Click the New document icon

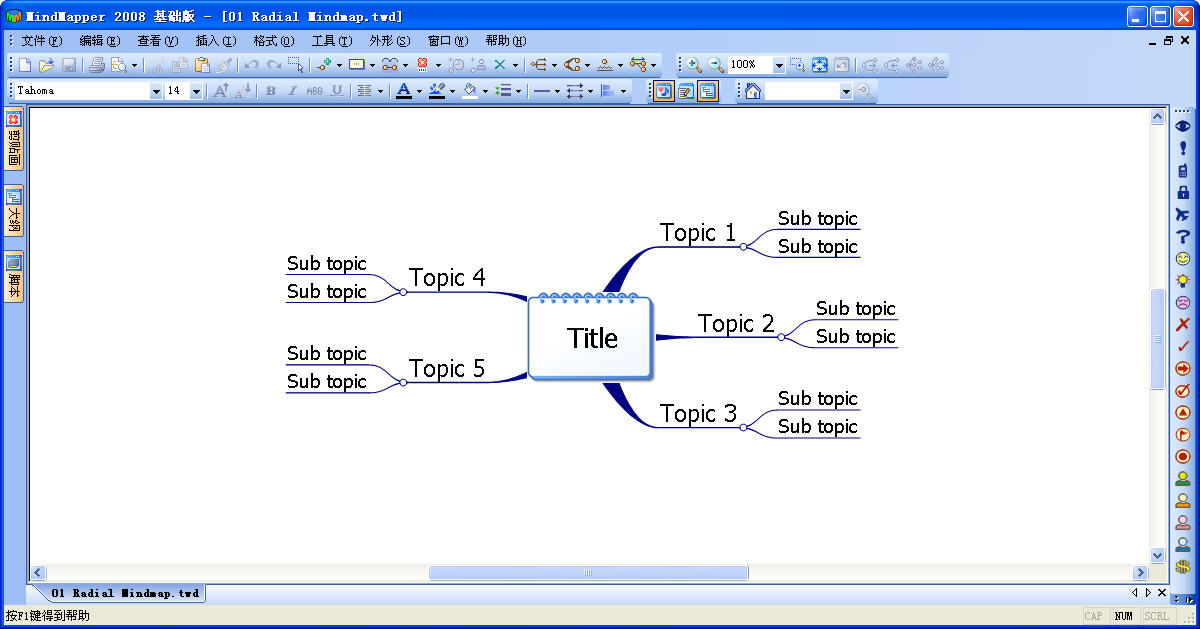26,65
